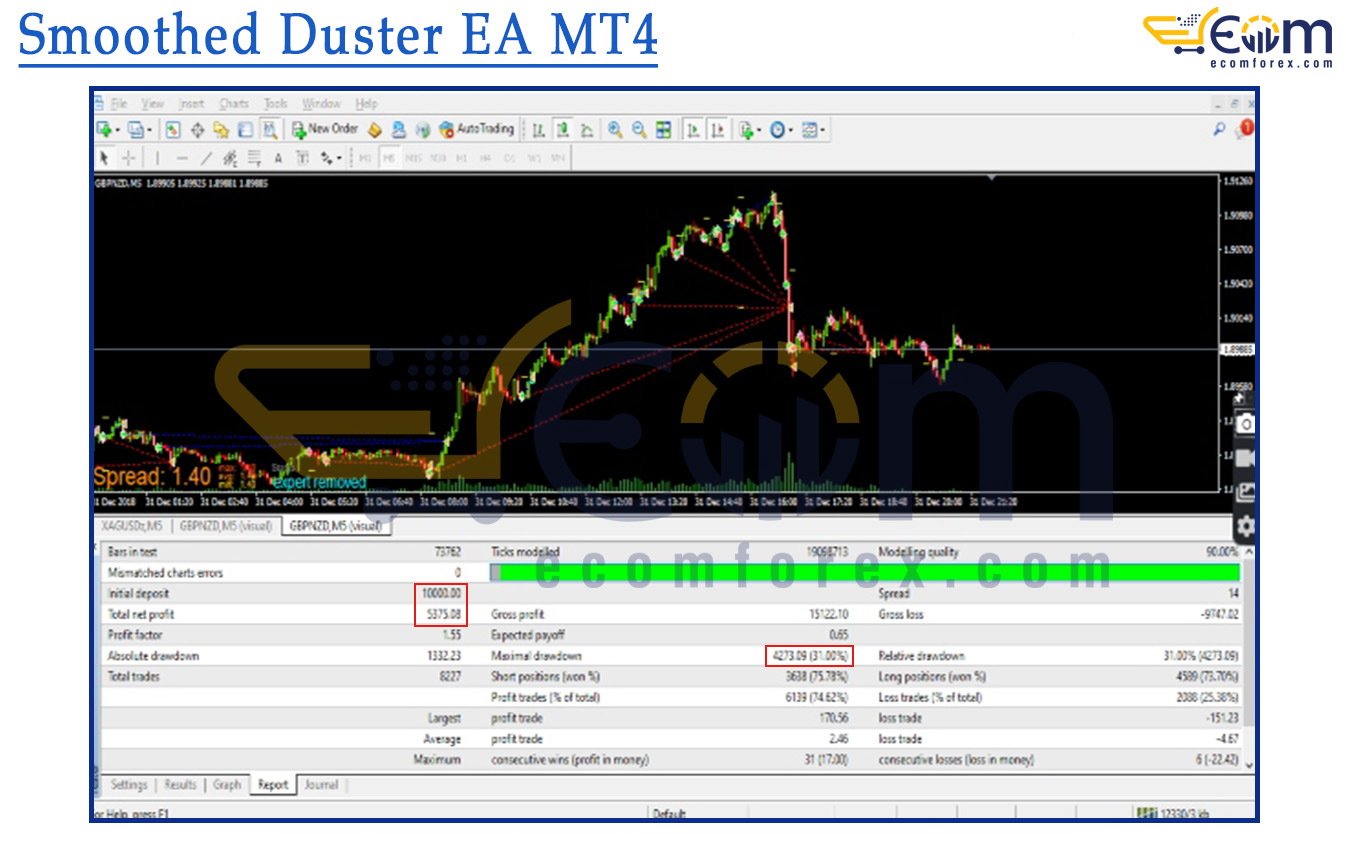Image resolution: width=1346 pixels, height=868 pixels.
Task: Select the text label 'A' tool
Action: (278, 158)
